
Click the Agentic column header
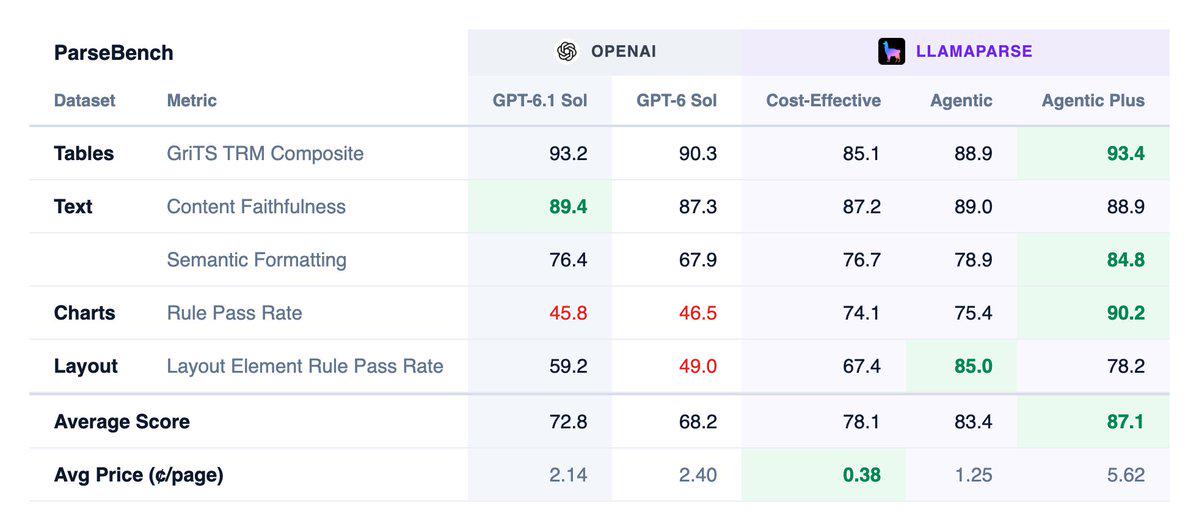(961, 100)
